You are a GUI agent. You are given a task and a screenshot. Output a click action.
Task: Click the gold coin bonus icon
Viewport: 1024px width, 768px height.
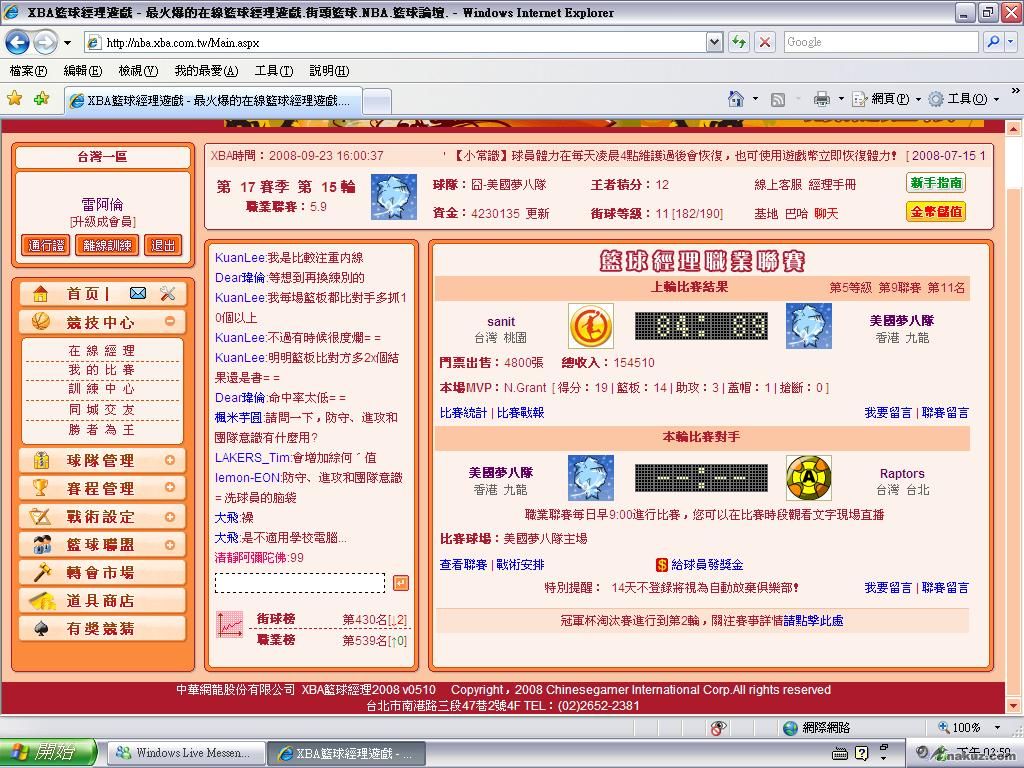coord(661,565)
